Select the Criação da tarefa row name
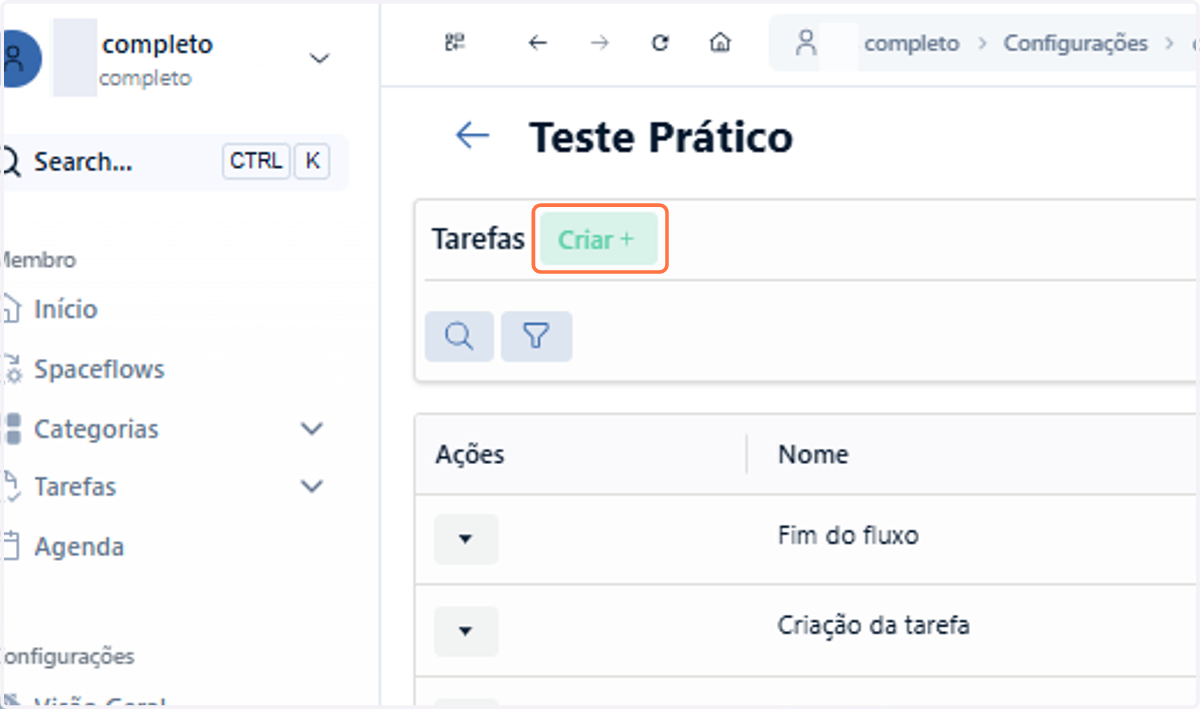 pyautogui.click(x=874, y=626)
